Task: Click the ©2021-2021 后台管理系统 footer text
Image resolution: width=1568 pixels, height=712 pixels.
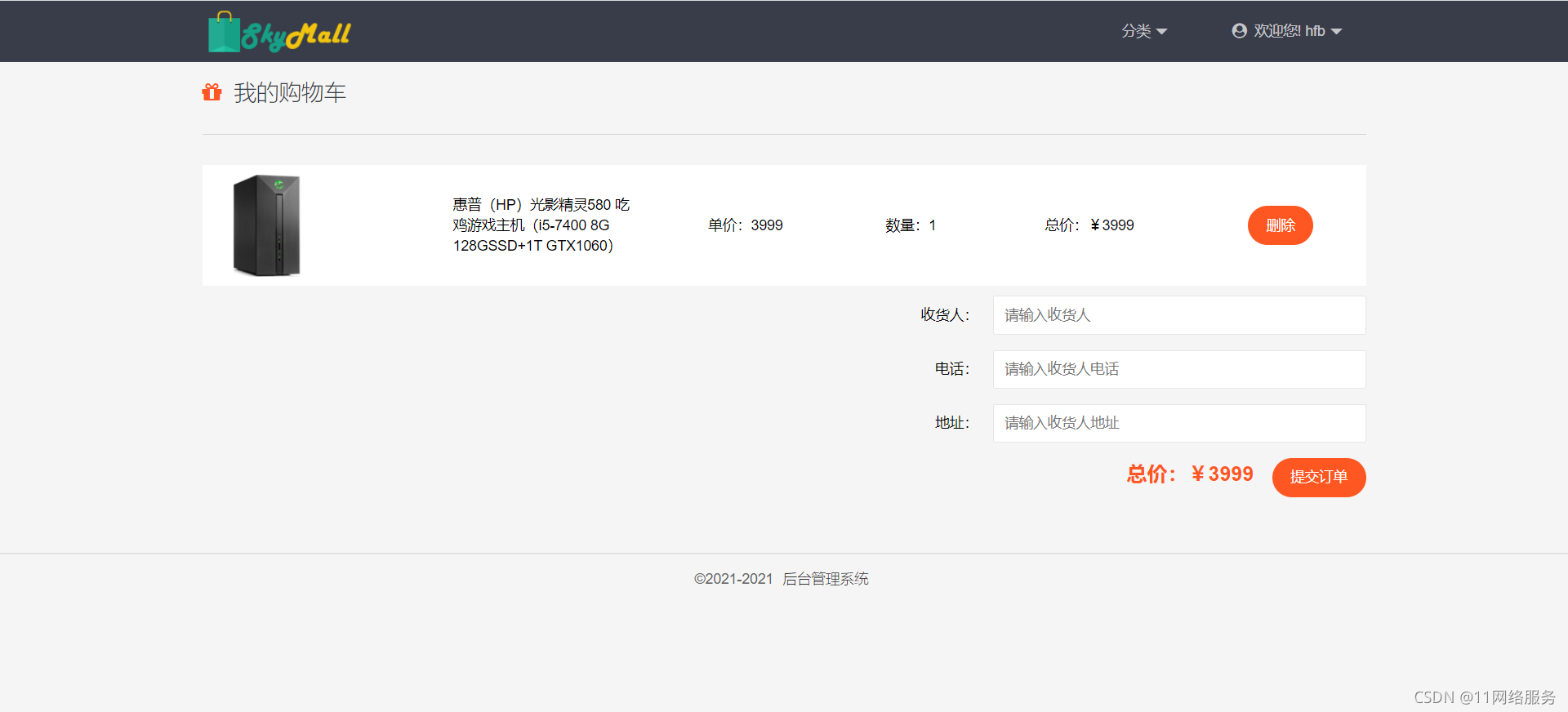Action: click(x=782, y=579)
